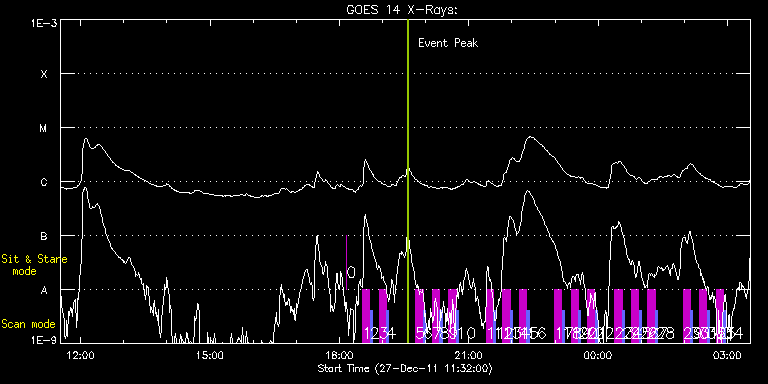Screen dimensions: 768x384
Task: Select the 'Start Time (27-Dec-11 11:32:00)' caption
Action: click(x=405, y=368)
